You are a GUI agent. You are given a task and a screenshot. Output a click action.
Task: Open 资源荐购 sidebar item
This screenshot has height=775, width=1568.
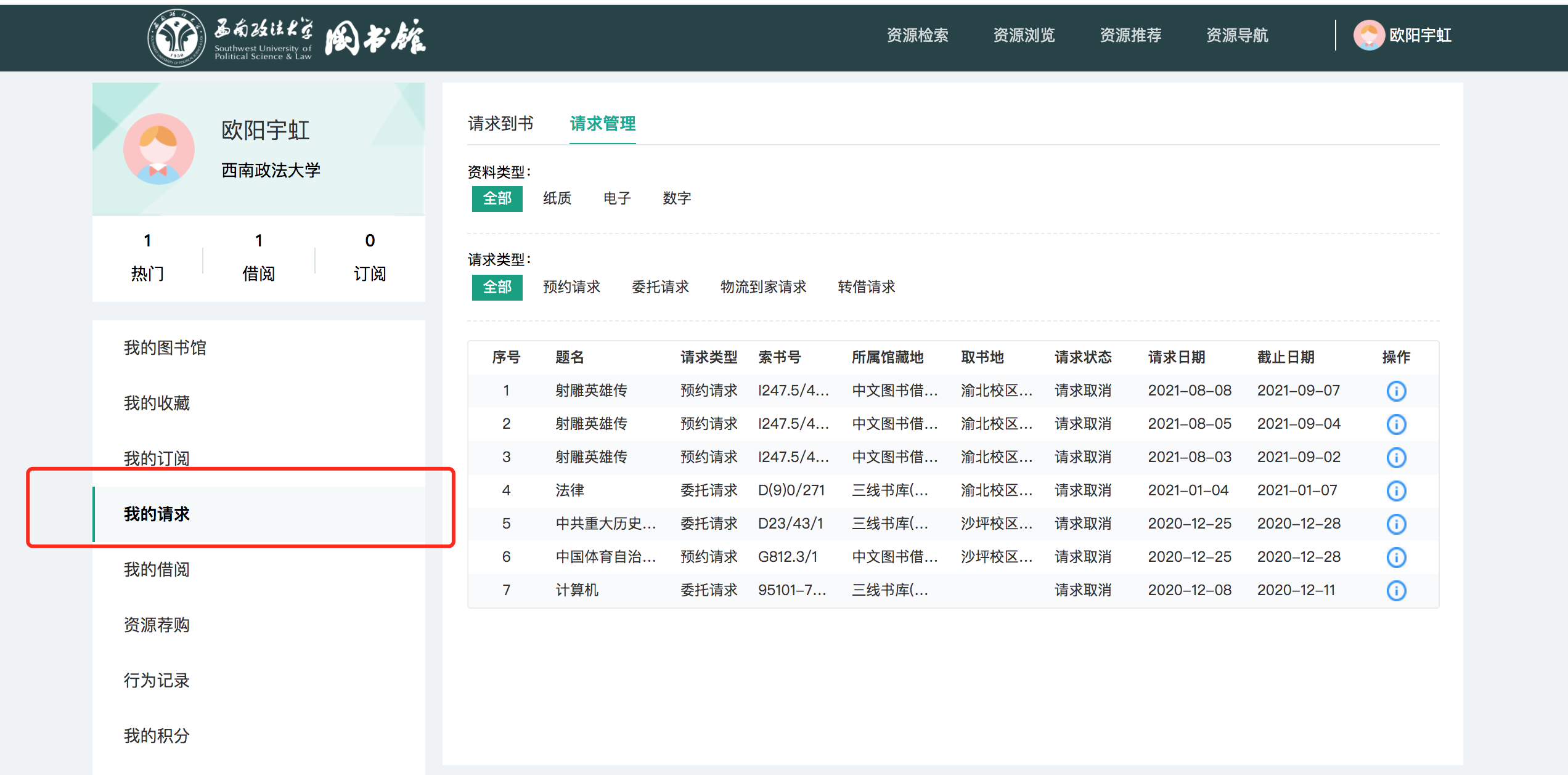click(157, 625)
